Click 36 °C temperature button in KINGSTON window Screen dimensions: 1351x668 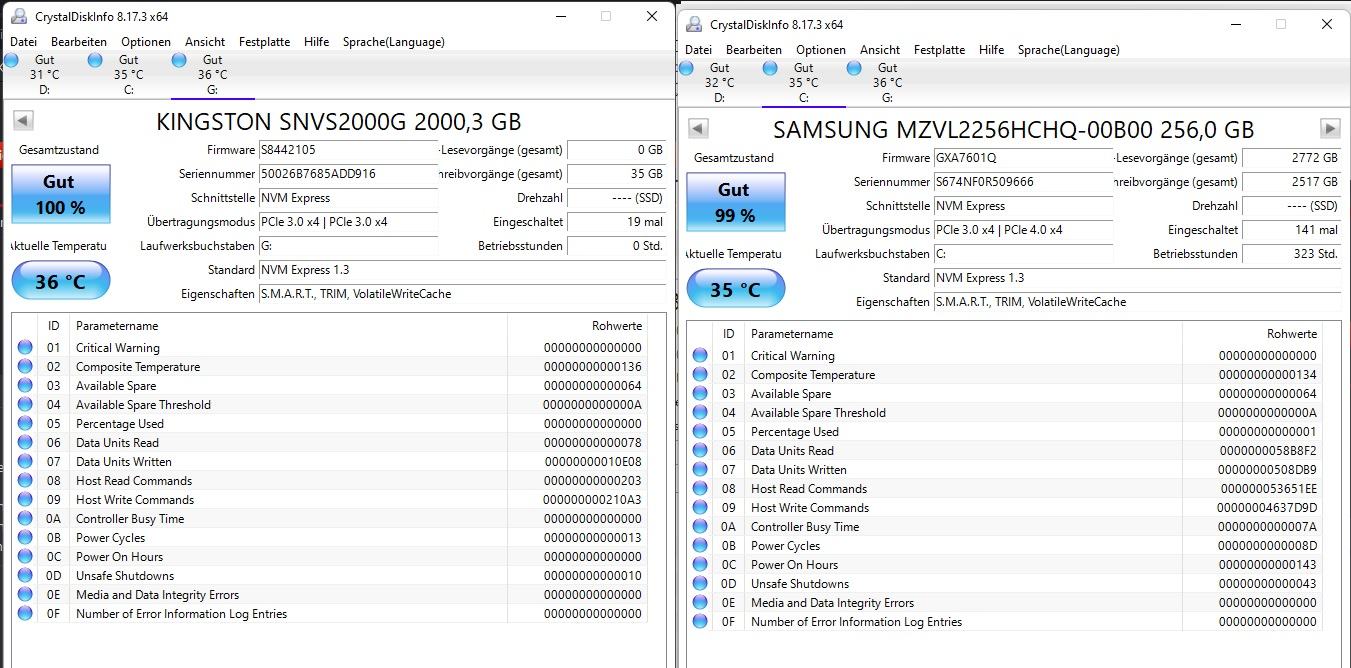[60, 281]
